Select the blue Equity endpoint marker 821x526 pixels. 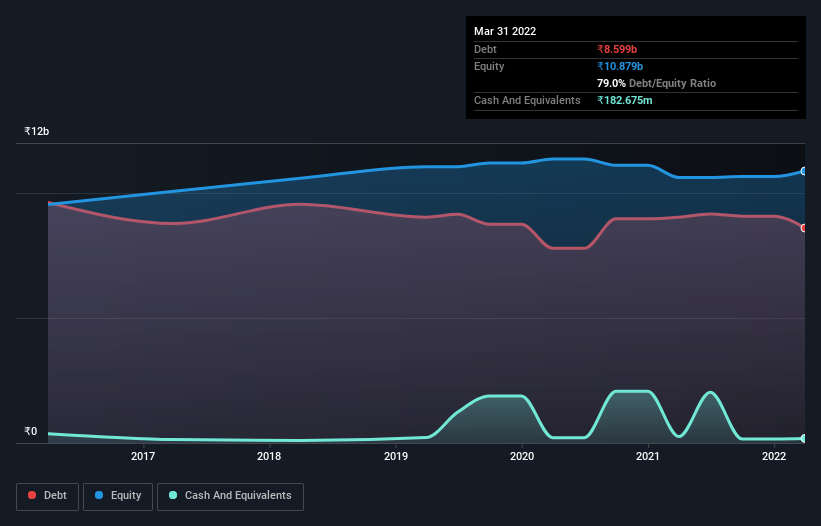click(804, 171)
